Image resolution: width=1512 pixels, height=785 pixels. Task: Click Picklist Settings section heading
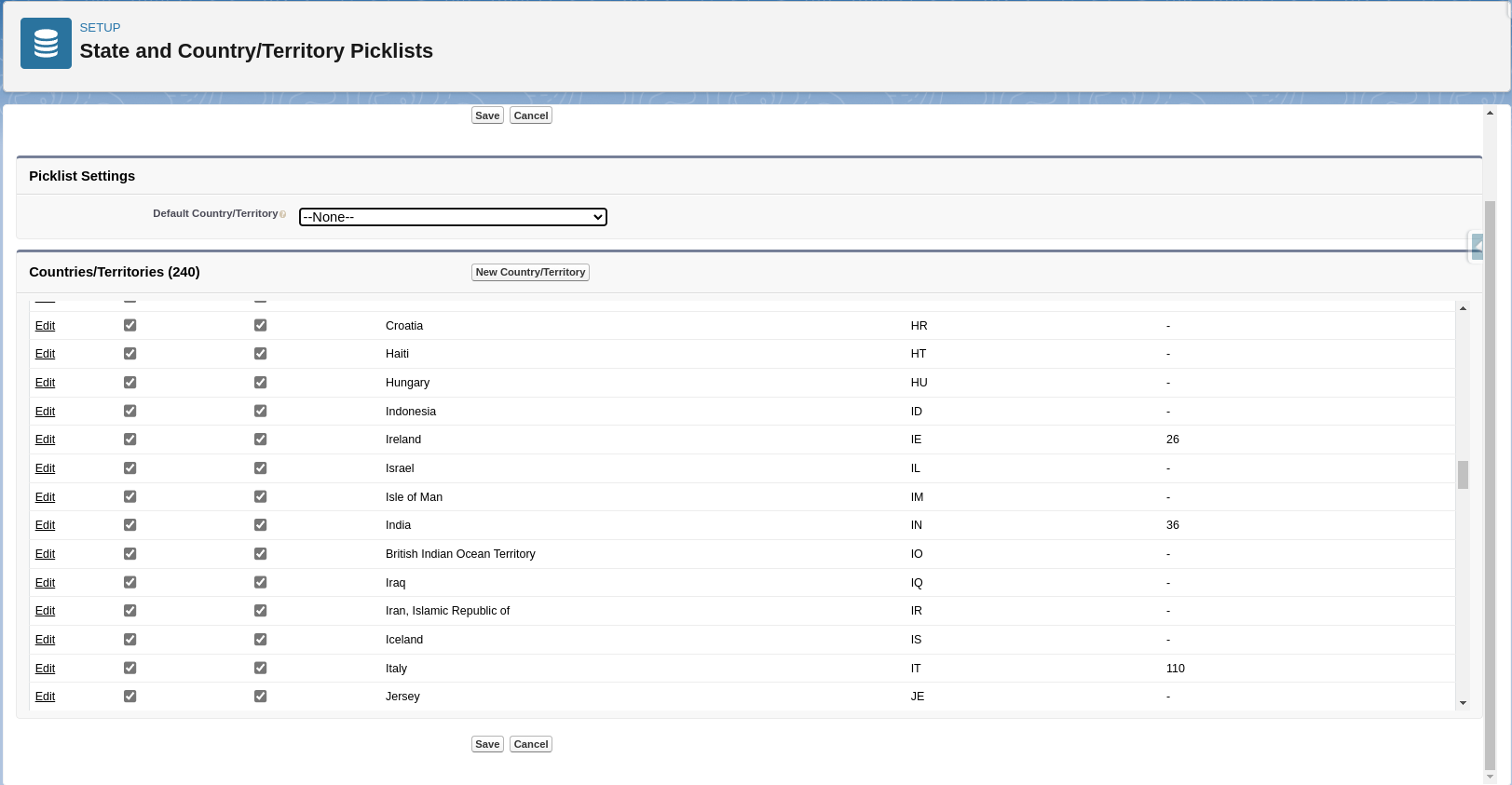click(82, 176)
